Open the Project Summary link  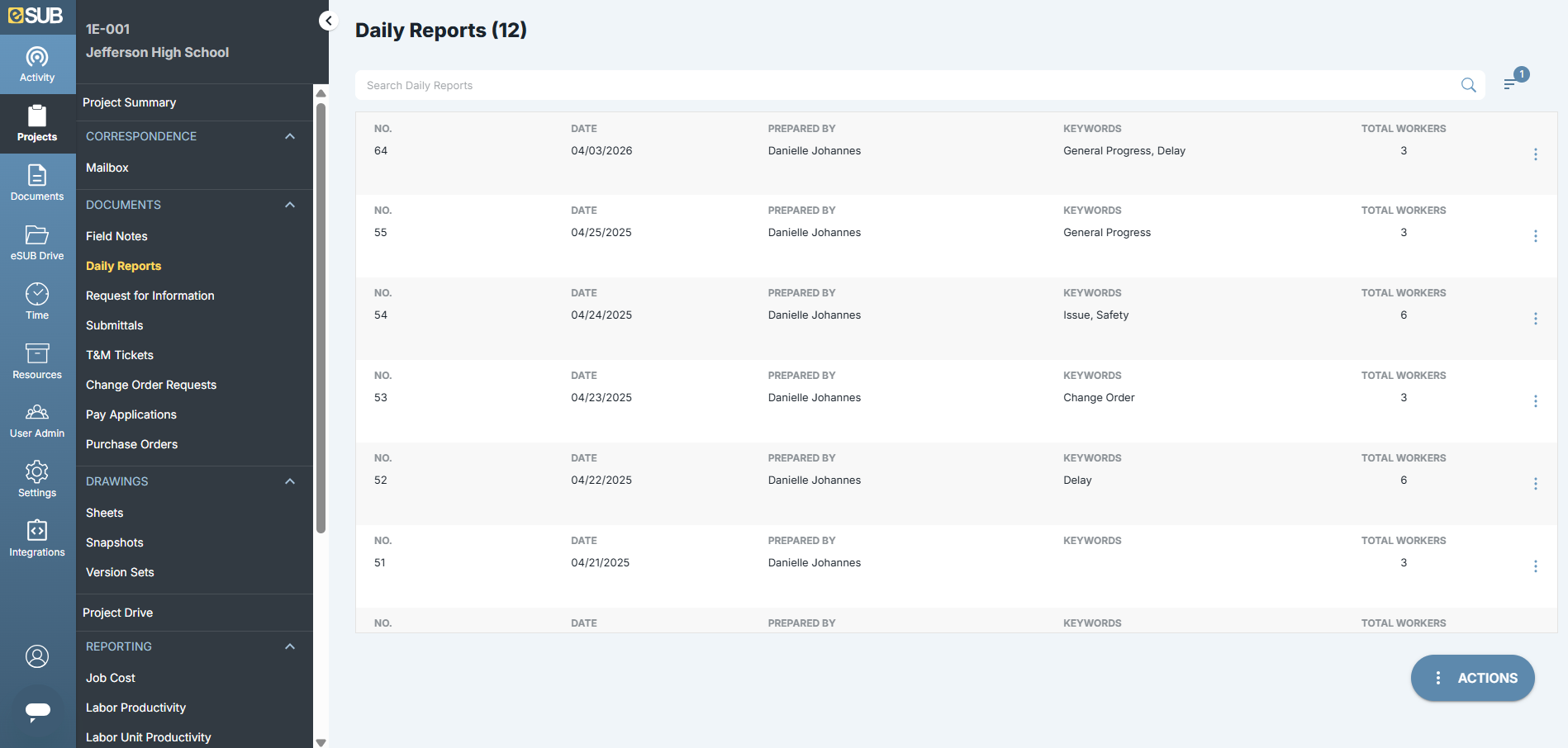(x=129, y=102)
